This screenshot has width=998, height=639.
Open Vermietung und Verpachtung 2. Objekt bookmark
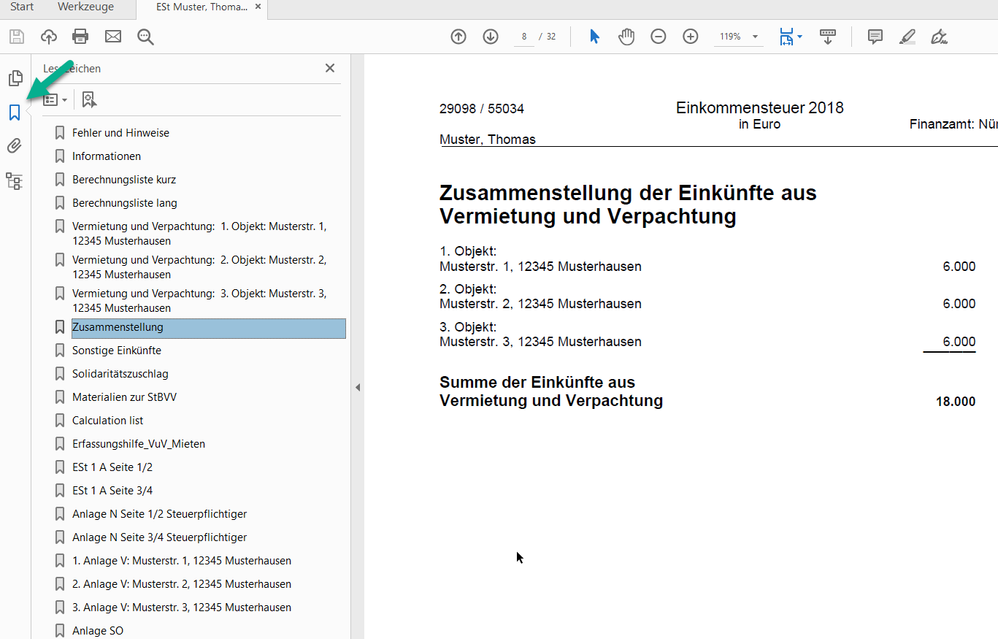point(199,267)
